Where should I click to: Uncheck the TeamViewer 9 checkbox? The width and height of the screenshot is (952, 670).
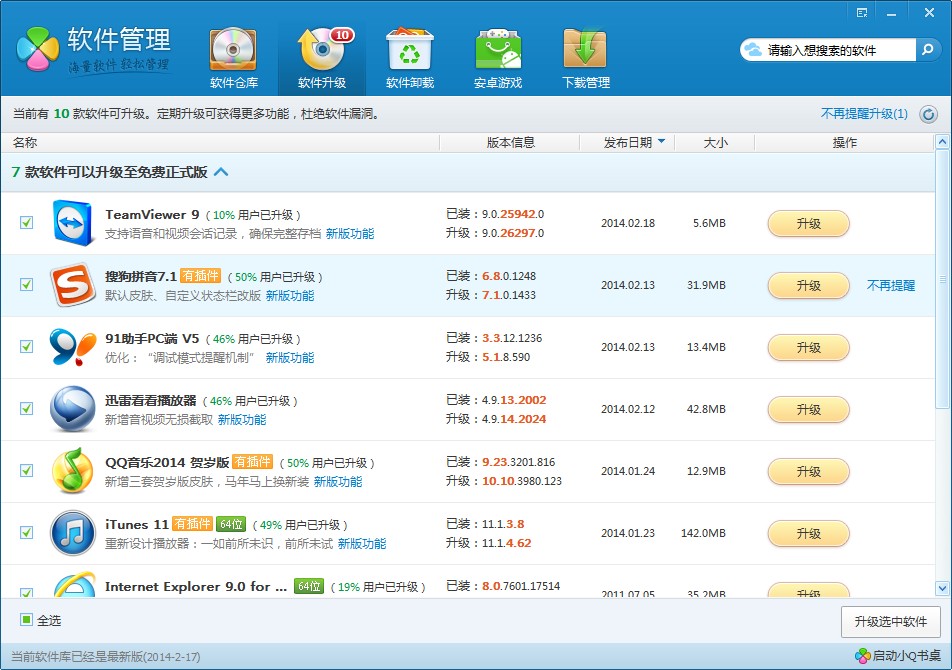coord(26,223)
